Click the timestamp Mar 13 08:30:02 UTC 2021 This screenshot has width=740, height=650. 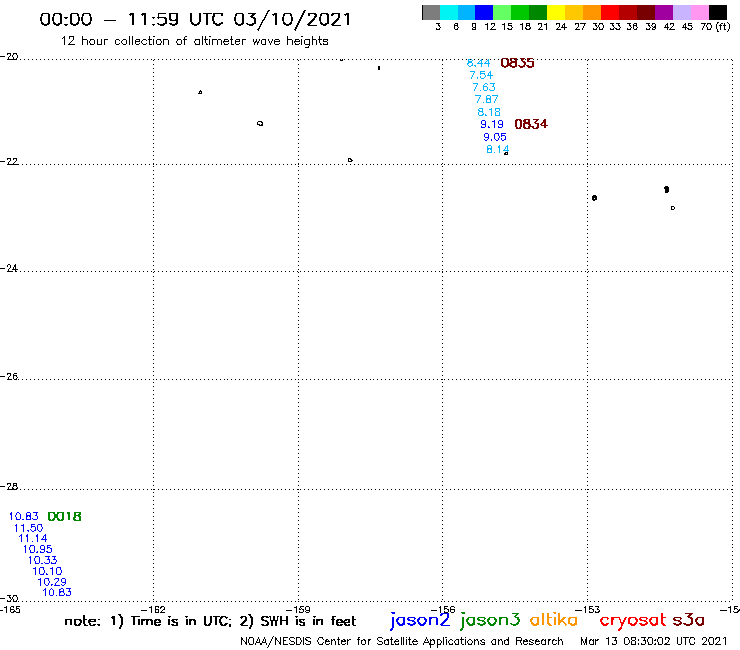point(654,642)
